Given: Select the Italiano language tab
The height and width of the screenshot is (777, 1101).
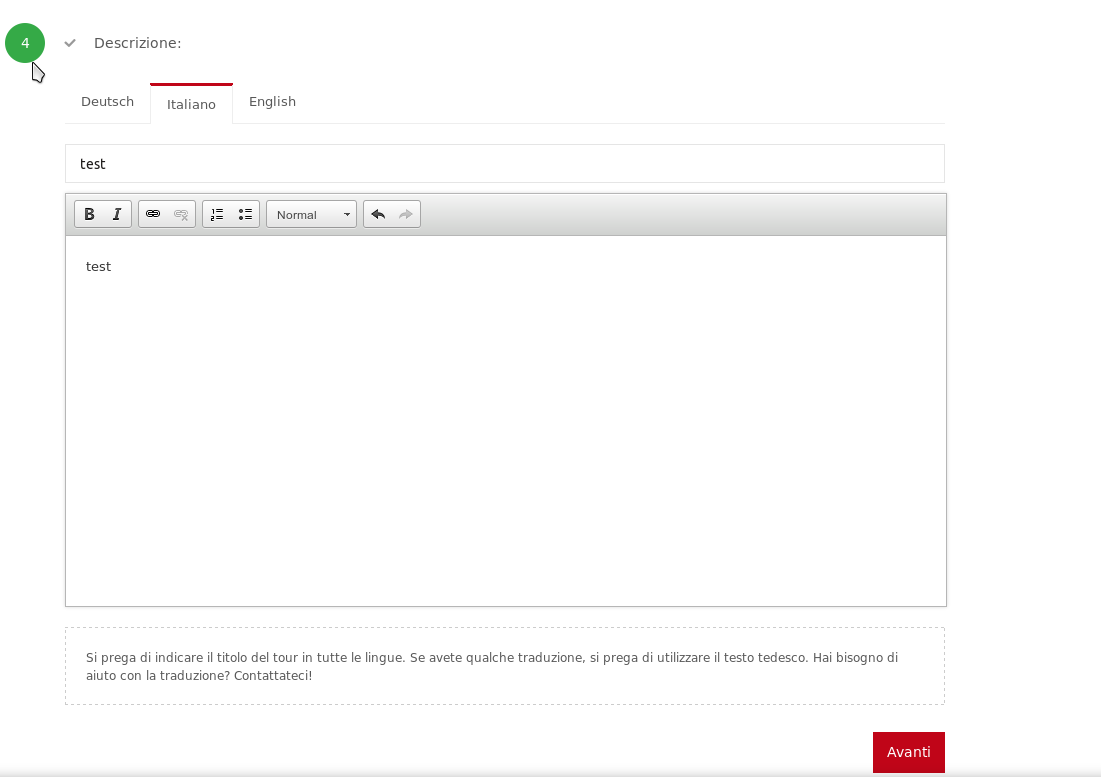Looking at the screenshot, I should point(191,104).
